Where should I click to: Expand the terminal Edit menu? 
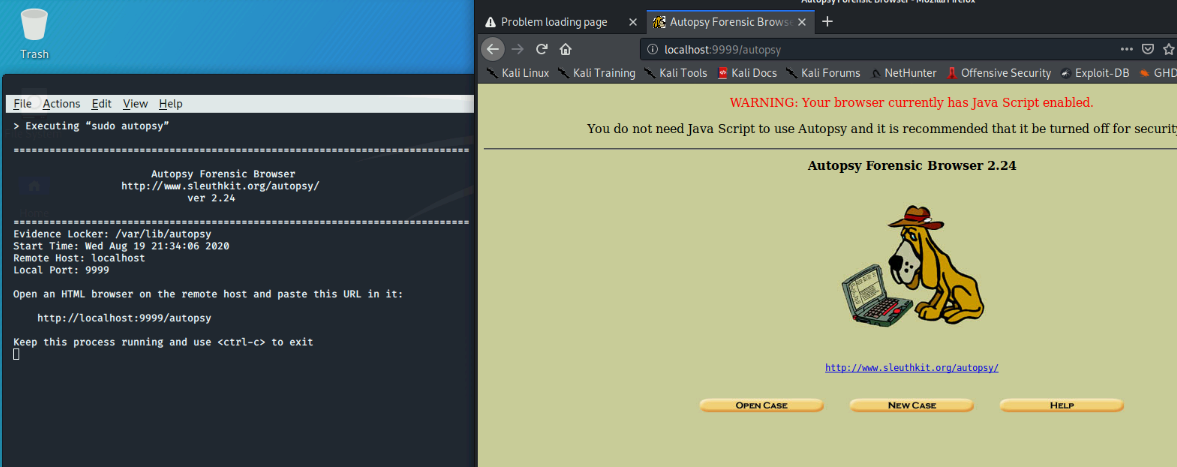pyautogui.click(x=101, y=104)
